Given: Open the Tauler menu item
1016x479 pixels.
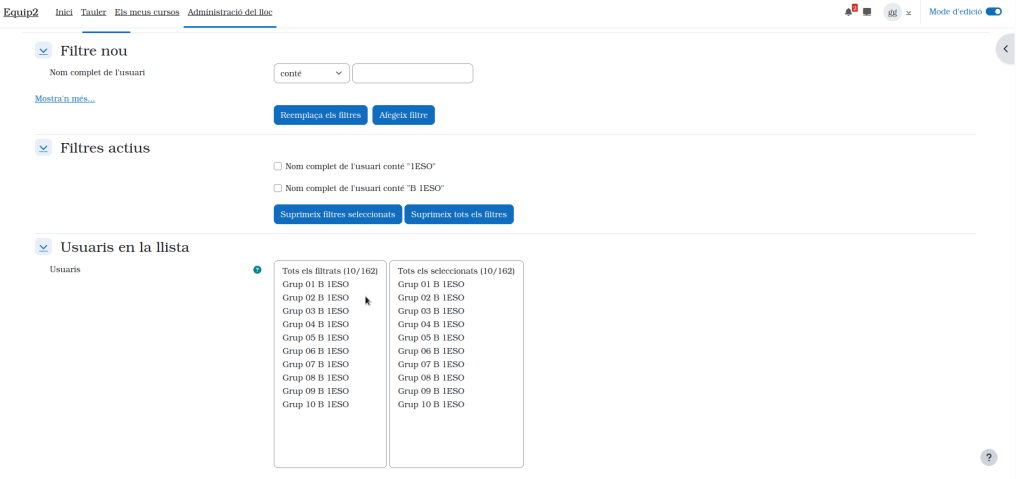Looking at the screenshot, I should coord(93,12).
